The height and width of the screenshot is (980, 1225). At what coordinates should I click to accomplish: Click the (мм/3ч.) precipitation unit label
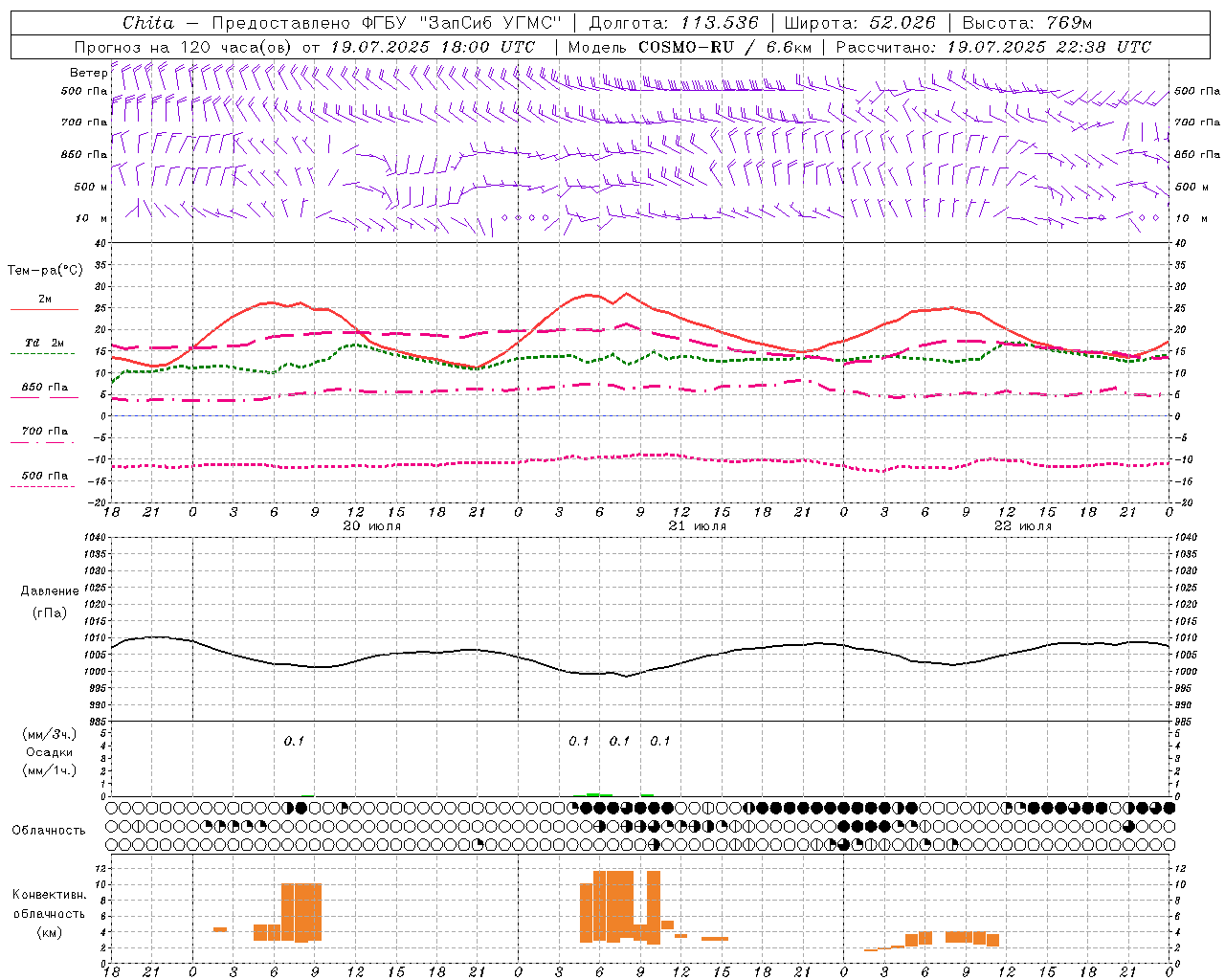[x=50, y=734]
